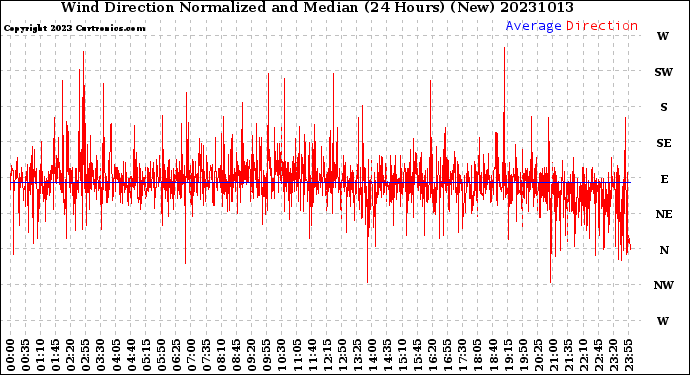Click the "13:25" time axis label
The image size is (690, 375).
click(x=357, y=355)
